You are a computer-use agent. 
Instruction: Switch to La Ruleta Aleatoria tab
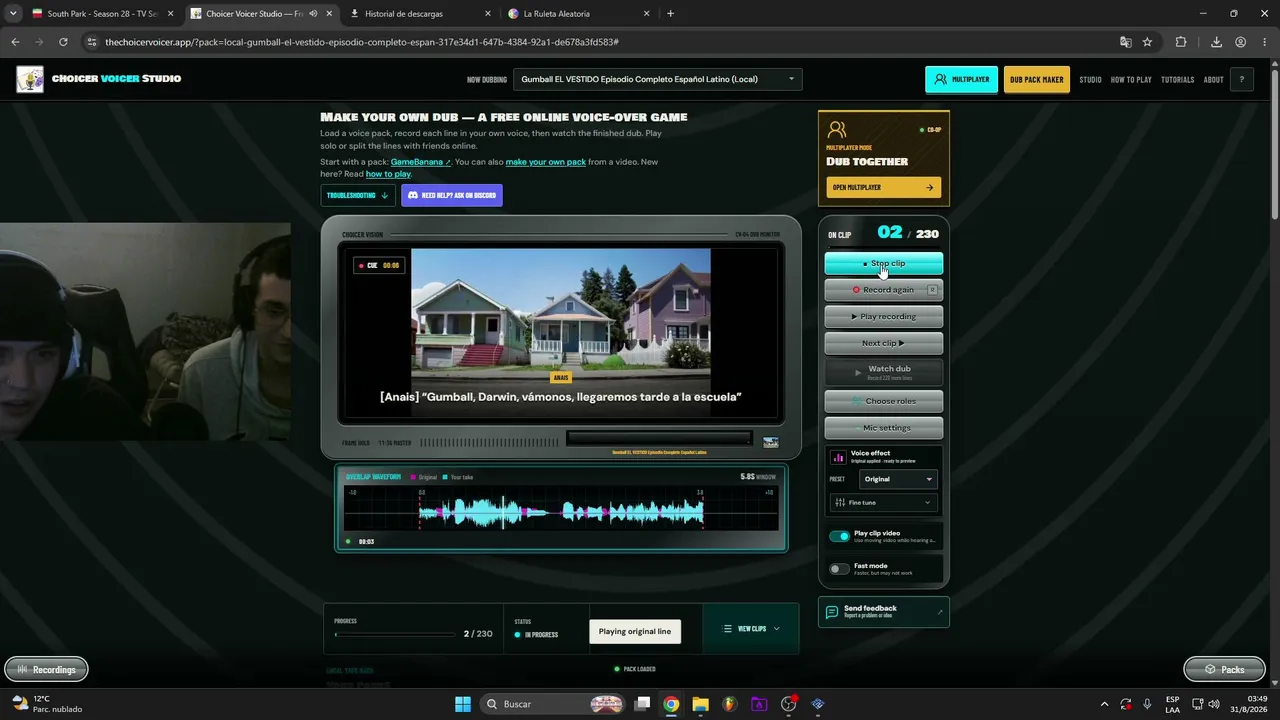pyautogui.click(x=578, y=14)
